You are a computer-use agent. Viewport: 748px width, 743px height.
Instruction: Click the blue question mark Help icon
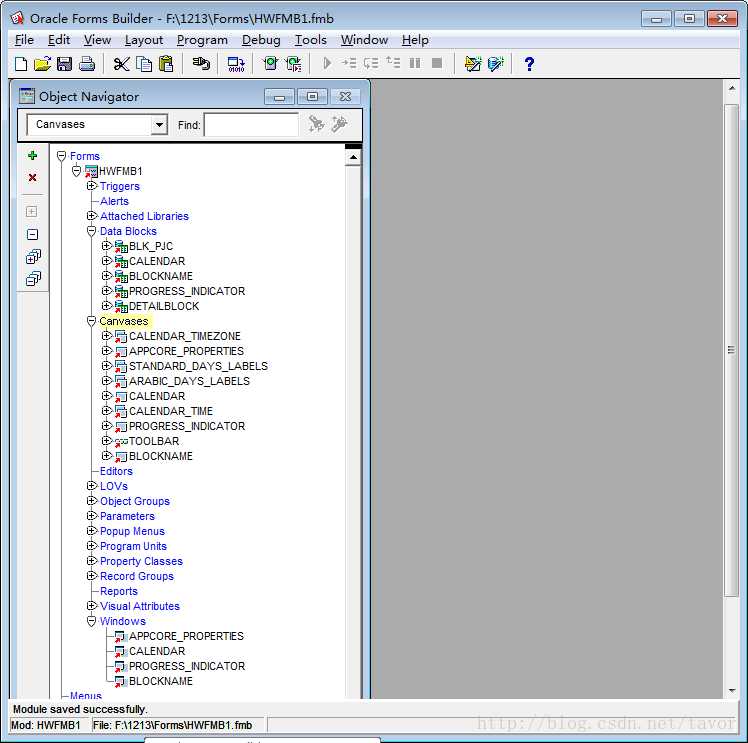pyautogui.click(x=529, y=63)
